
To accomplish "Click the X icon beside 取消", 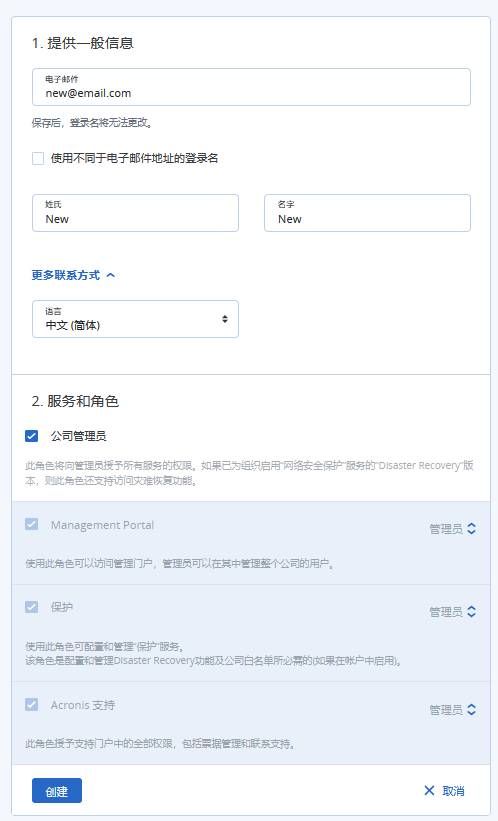I will click(429, 790).
